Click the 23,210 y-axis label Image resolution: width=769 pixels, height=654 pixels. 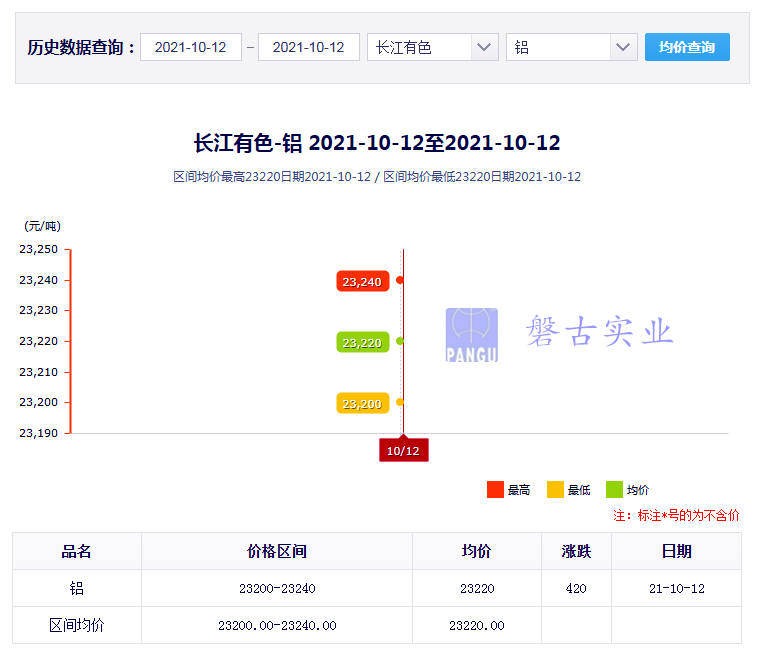pyautogui.click(x=38, y=372)
